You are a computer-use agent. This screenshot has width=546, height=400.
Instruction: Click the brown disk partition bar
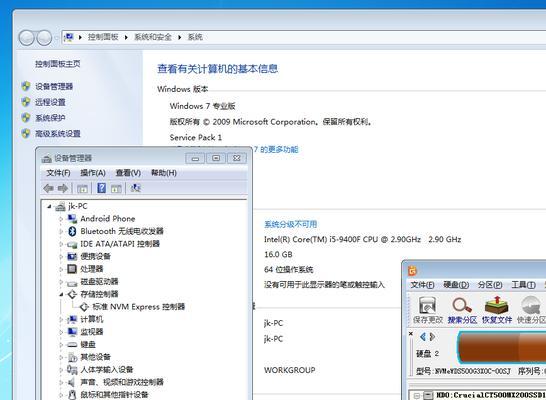pos(501,347)
